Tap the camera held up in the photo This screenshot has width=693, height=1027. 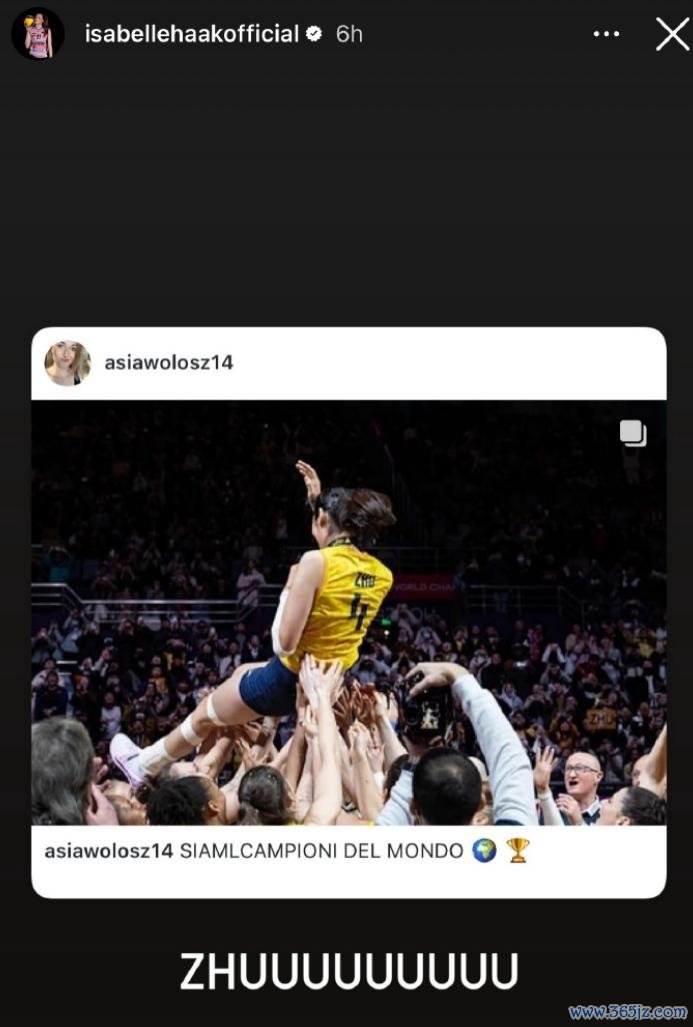pyautogui.click(x=424, y=711)
